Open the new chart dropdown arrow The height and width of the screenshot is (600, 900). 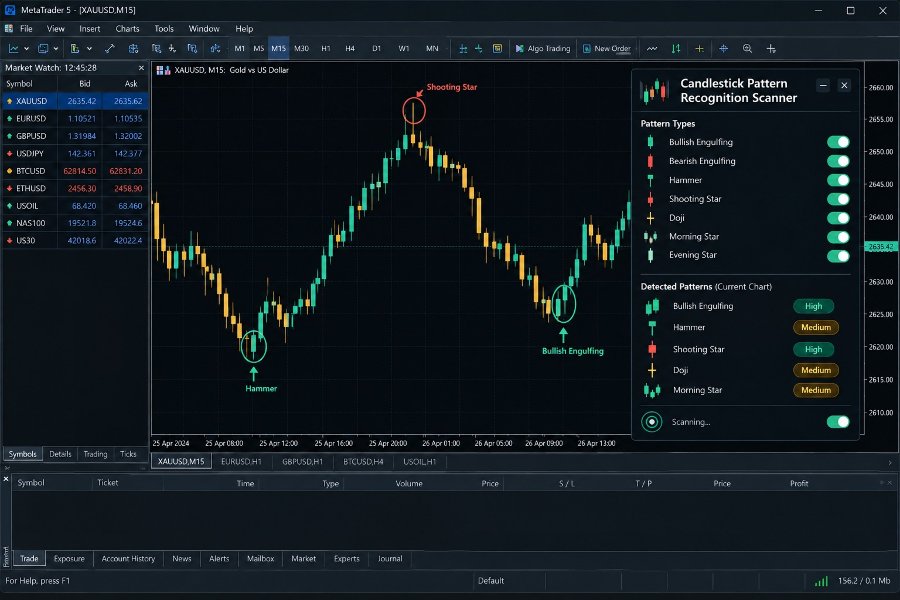[x=26, y=49]
